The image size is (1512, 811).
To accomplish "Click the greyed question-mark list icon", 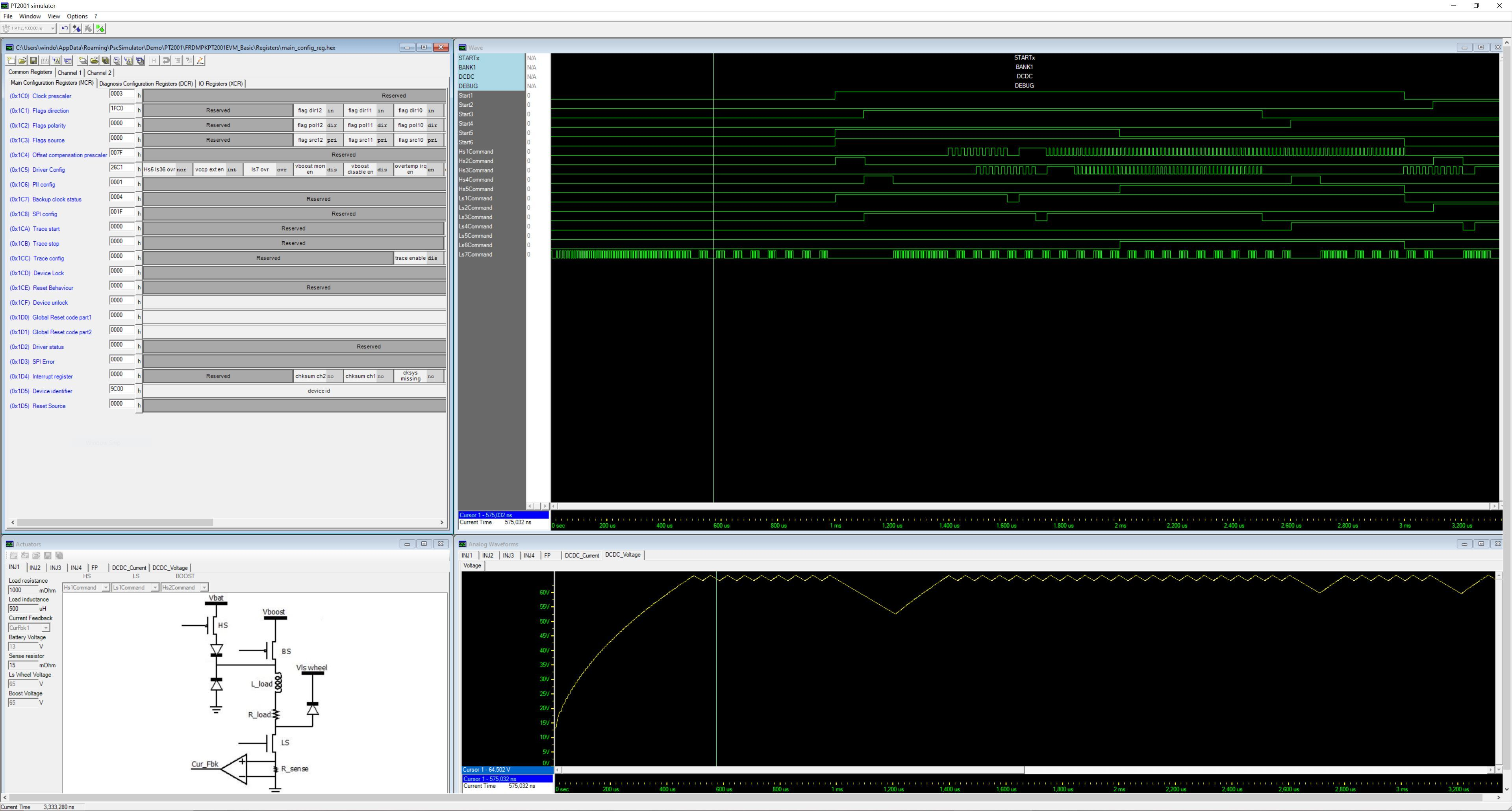I will tap(189, 61).
